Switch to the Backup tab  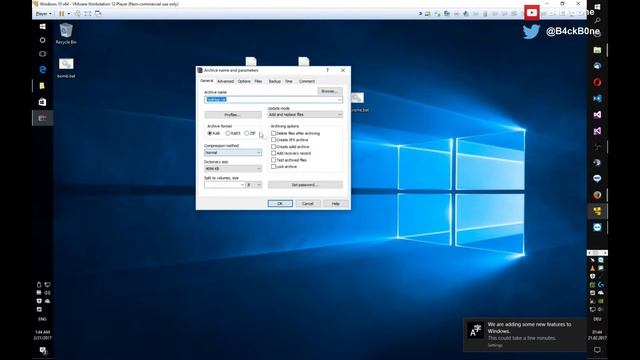click(275, 81)
